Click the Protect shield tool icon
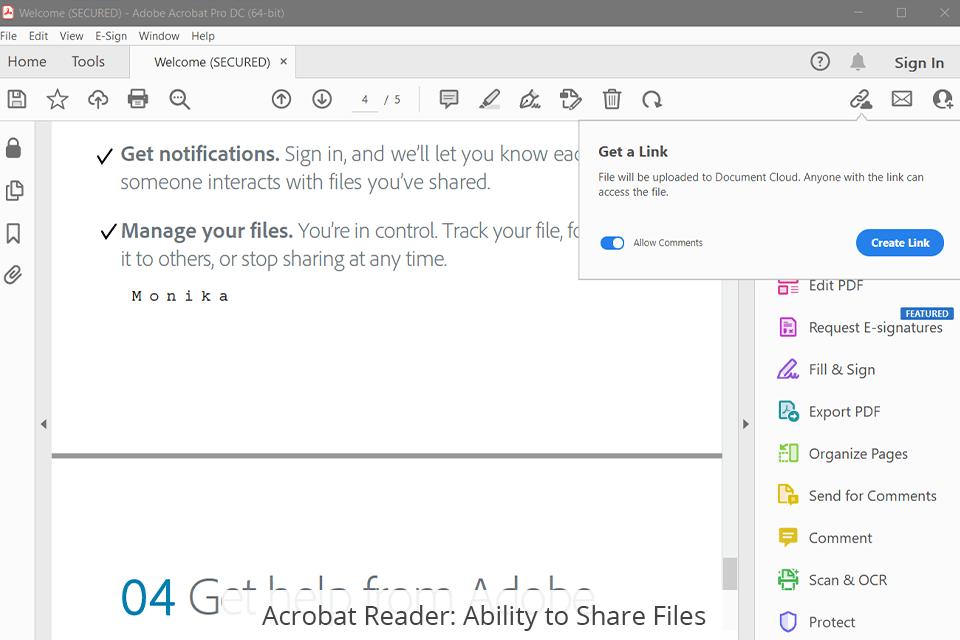Screen dimensions: 960x640 tap(788, 622)
